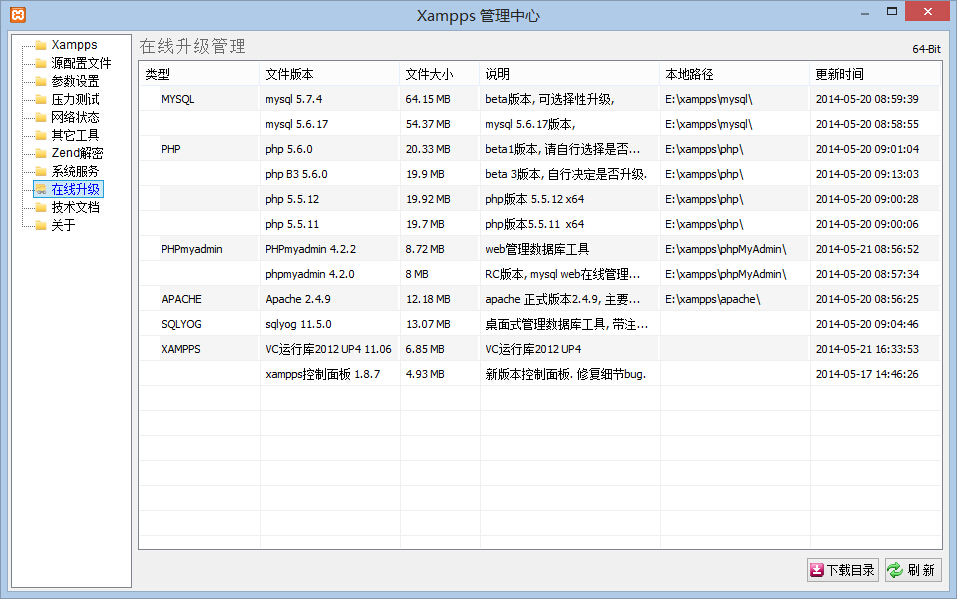Screen dimensions: 957x599
Task: Open 其它工具 in the left tree
Action: pyautogui.click(x=75, y=135)
